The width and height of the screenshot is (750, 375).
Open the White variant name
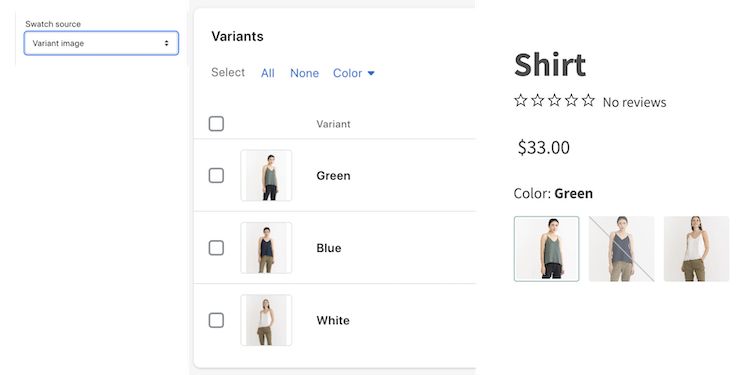pyautogui.click(x=333, y=320)
